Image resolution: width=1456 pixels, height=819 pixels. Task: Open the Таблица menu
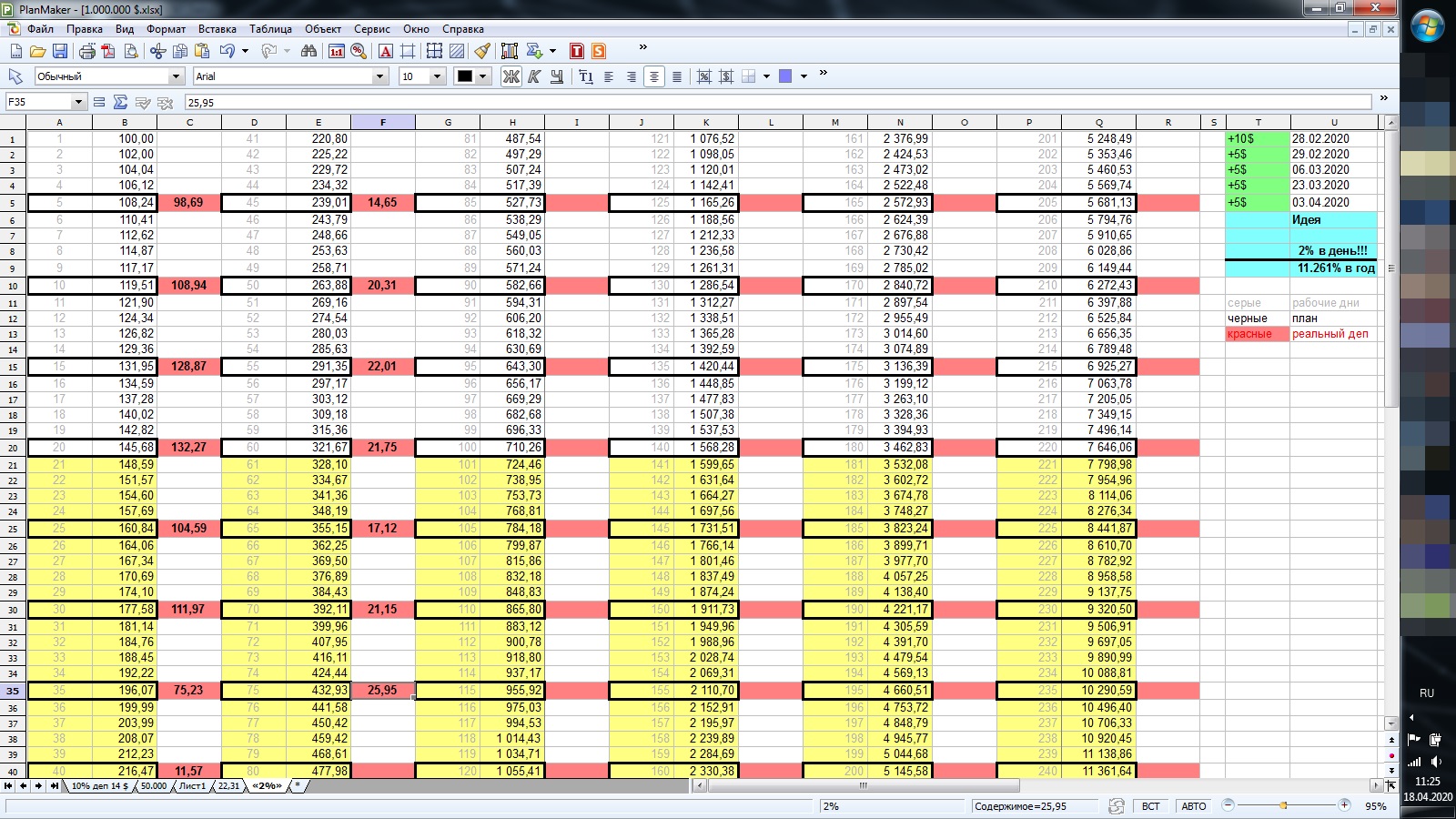(x=270, y=29)
